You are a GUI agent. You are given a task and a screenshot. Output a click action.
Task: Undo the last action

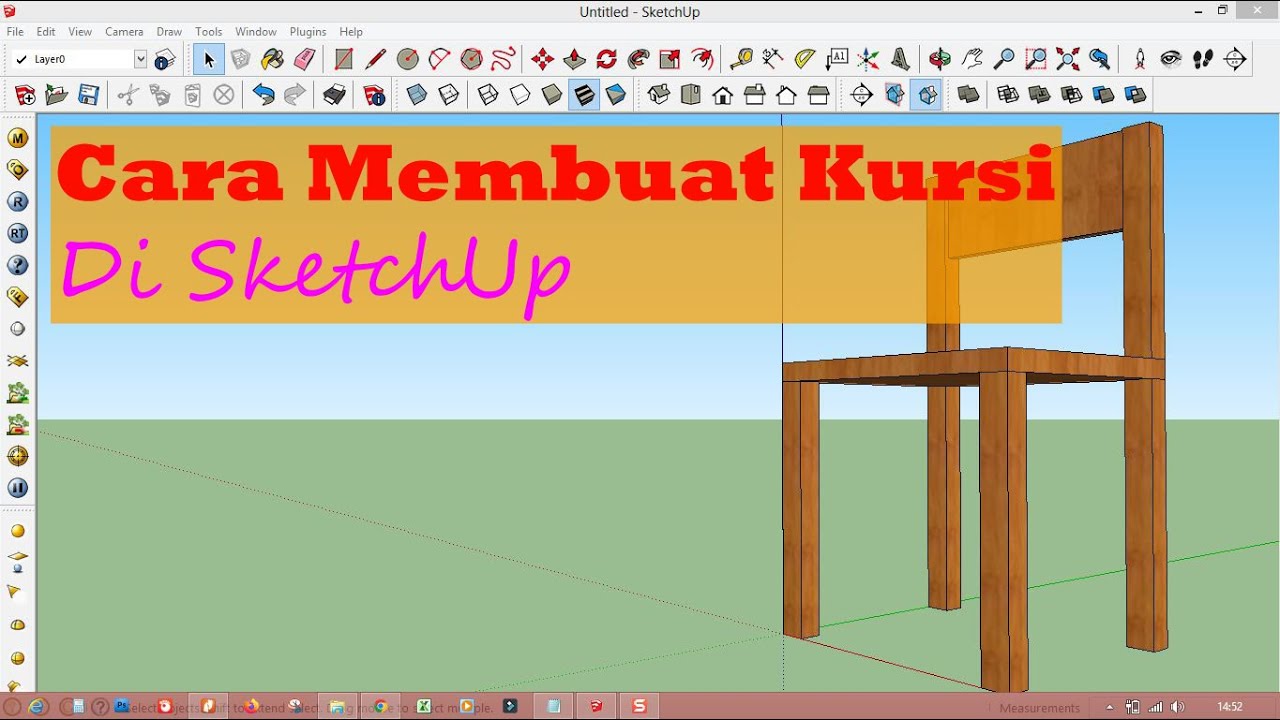[263, 95]
